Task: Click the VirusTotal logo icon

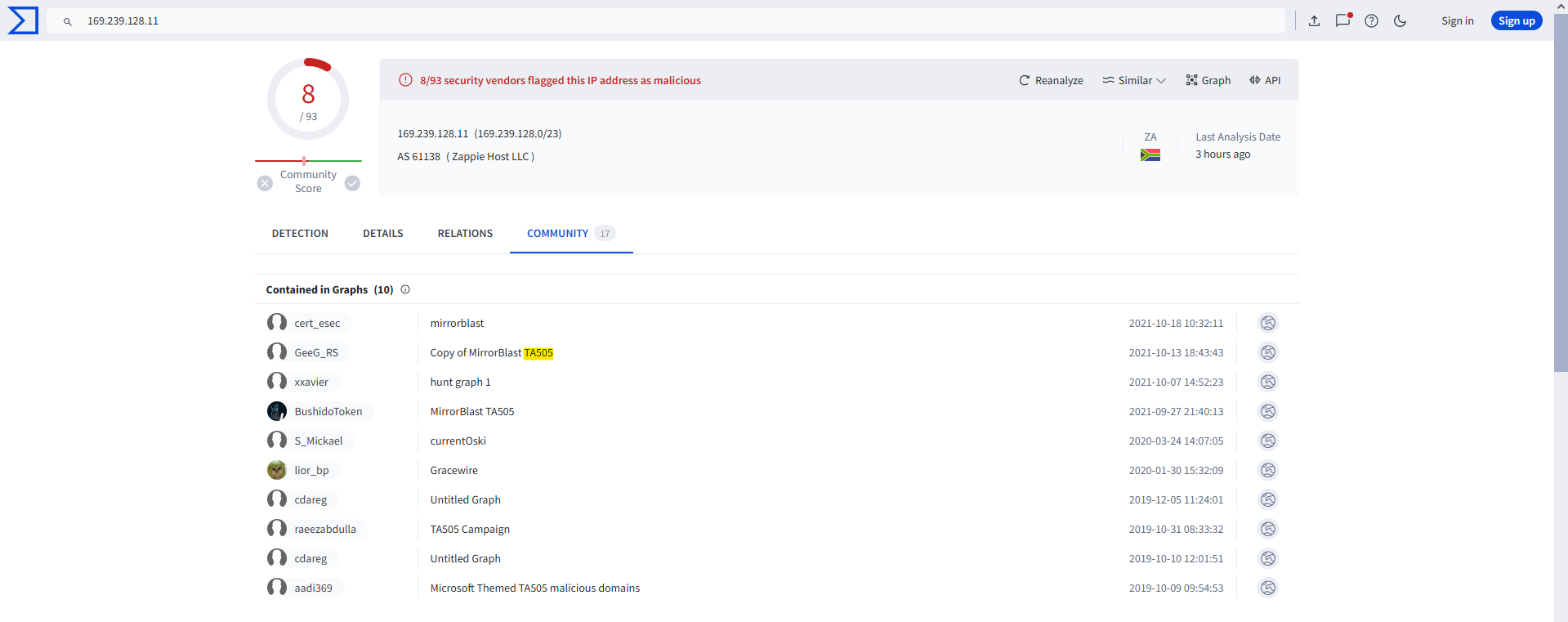Action: point(22,20)
